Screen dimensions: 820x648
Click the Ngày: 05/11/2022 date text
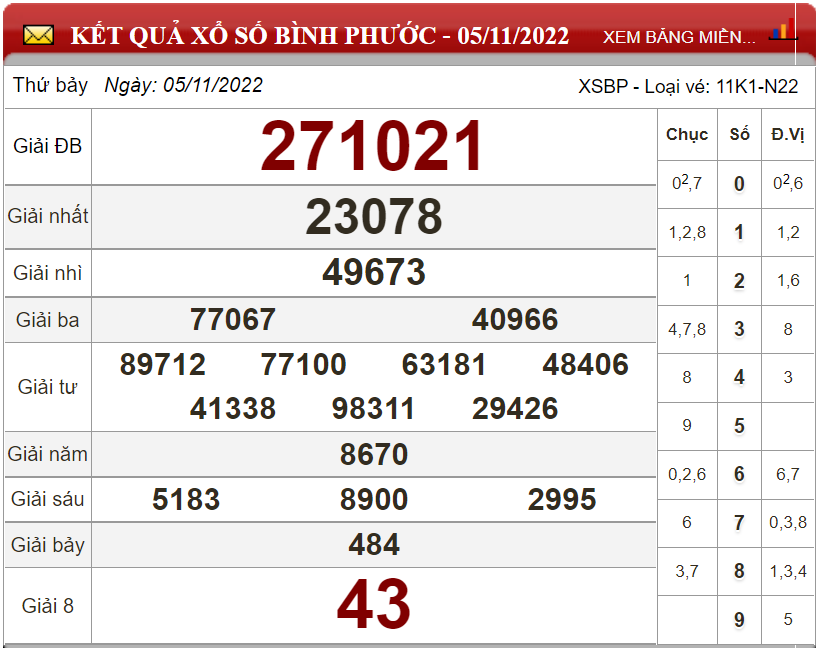tap(184, 85)
